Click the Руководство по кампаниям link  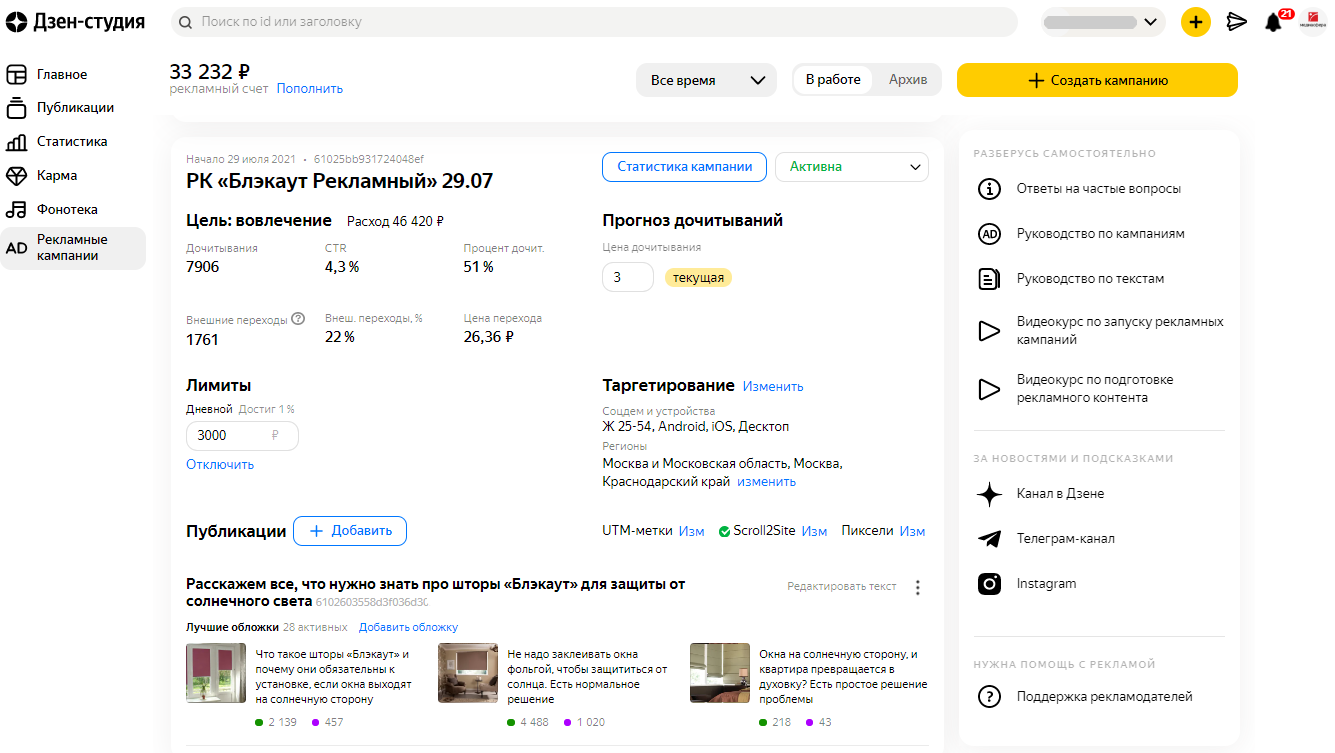click(x=1101, y=234)
